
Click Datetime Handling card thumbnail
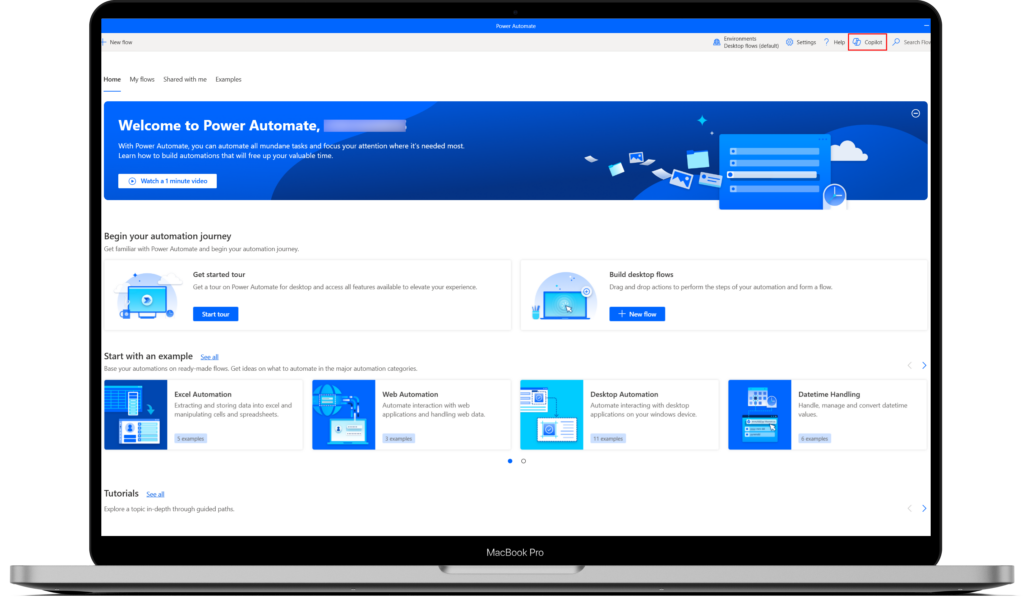[x=760, y=415]
